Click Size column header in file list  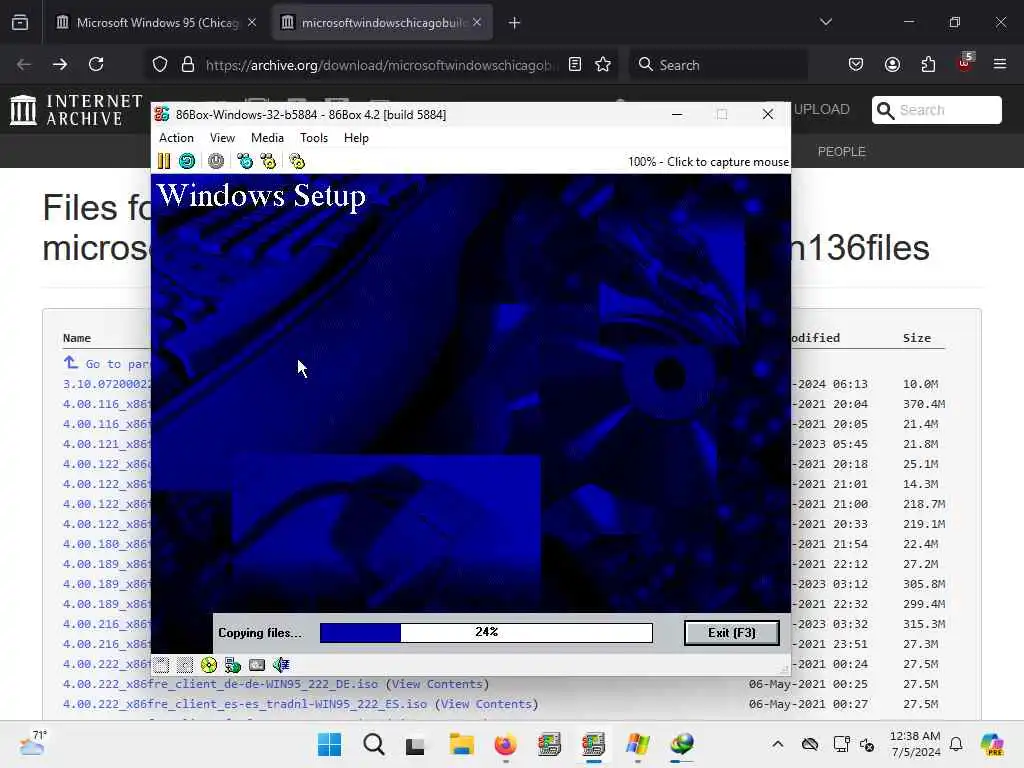(x=917, y=338)
